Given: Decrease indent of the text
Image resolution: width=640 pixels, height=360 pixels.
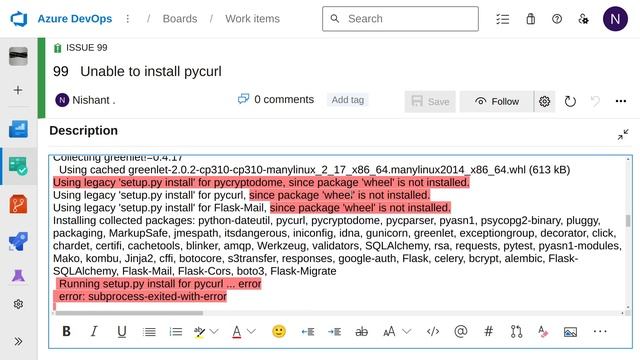Looking at the screenshot, I should tap(307, 332).
